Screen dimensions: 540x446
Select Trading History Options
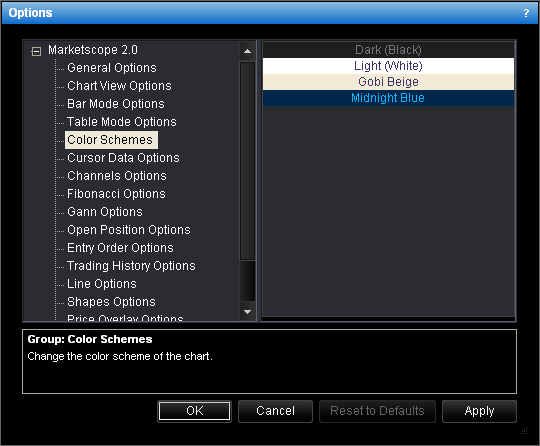[x=131, y=266]
